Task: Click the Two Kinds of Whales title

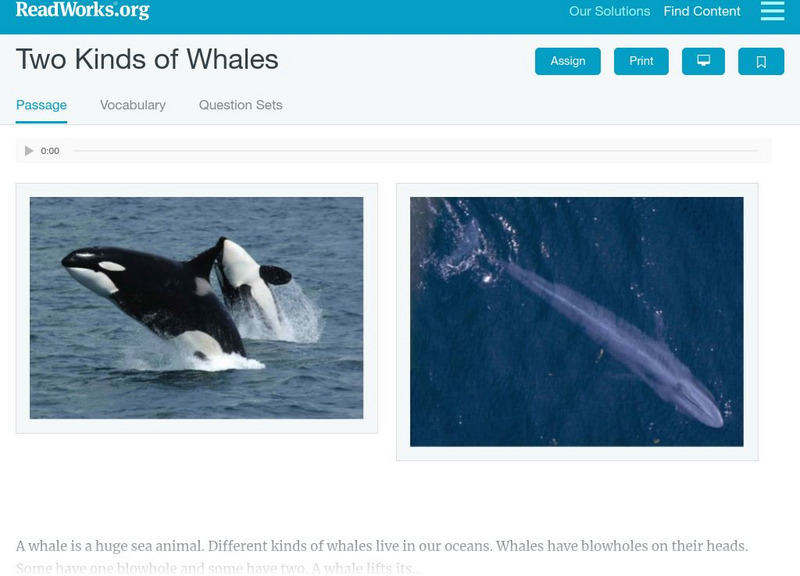Action: tap(147, 59)
